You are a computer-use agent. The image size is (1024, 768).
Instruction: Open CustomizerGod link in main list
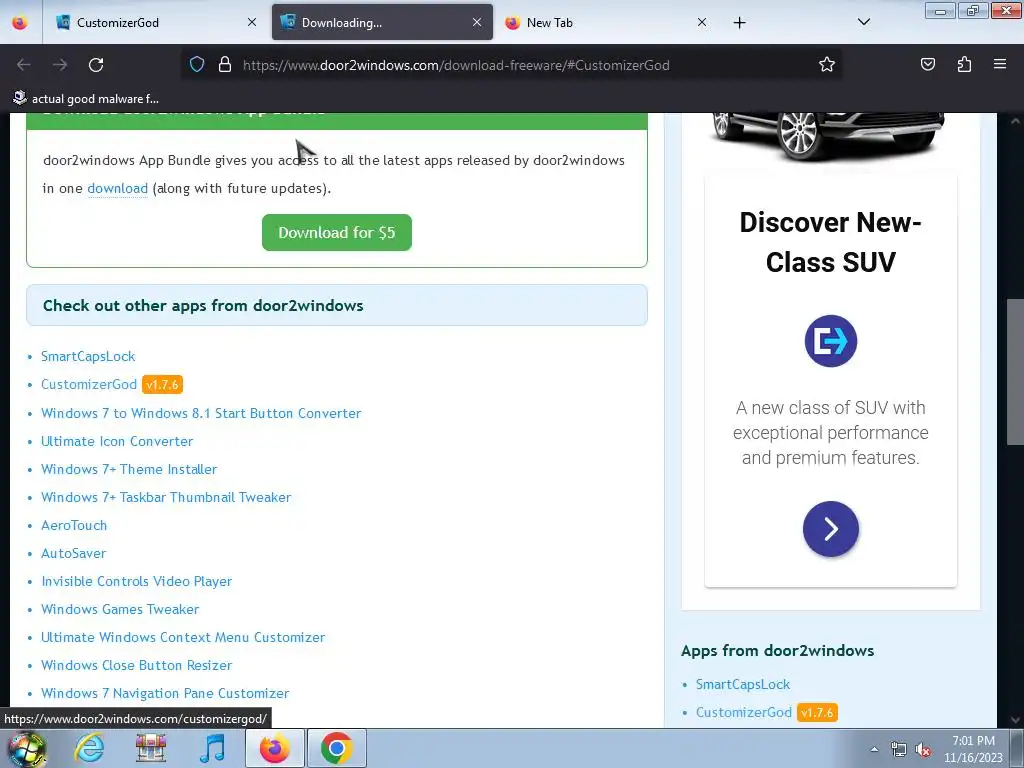tap(89, 384)
